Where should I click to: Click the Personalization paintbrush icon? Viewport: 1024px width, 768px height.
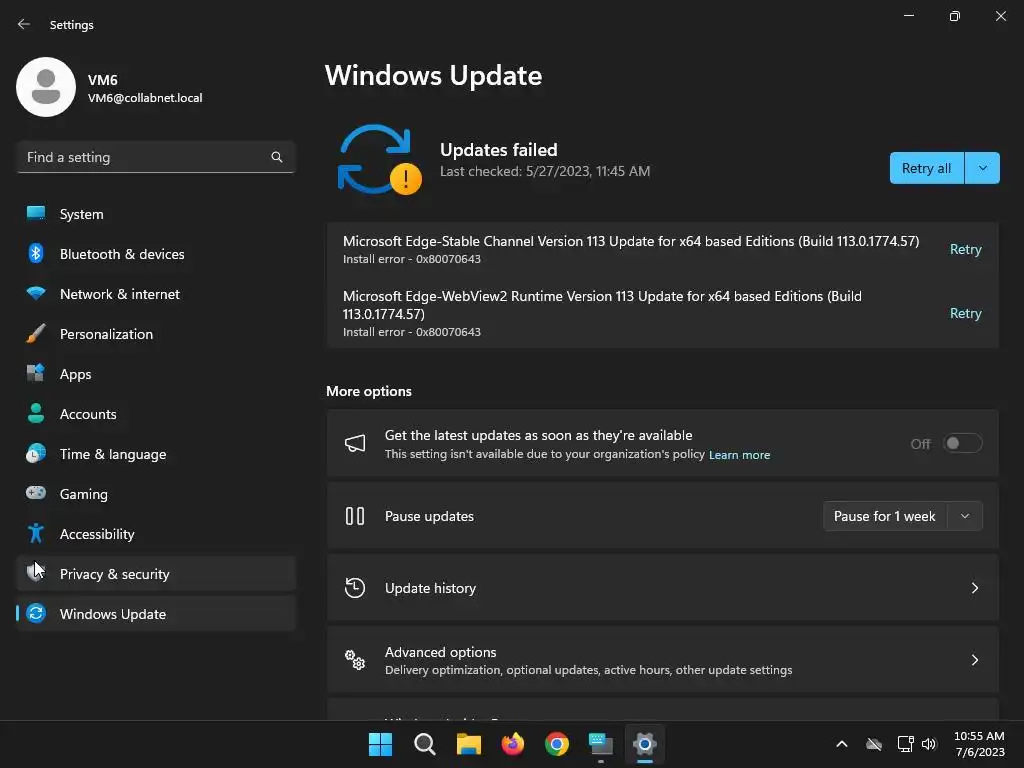(x=36, y=334)
